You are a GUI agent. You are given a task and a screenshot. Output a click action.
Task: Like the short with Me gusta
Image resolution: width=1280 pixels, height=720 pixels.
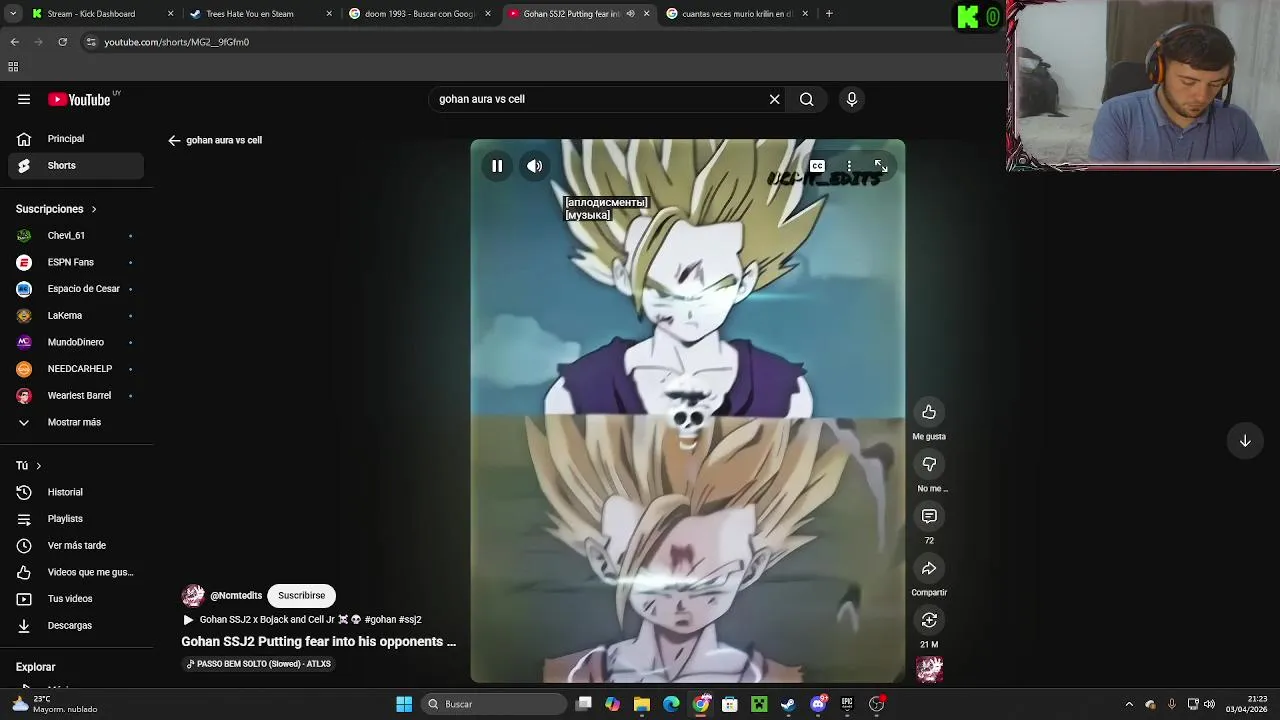929,412
